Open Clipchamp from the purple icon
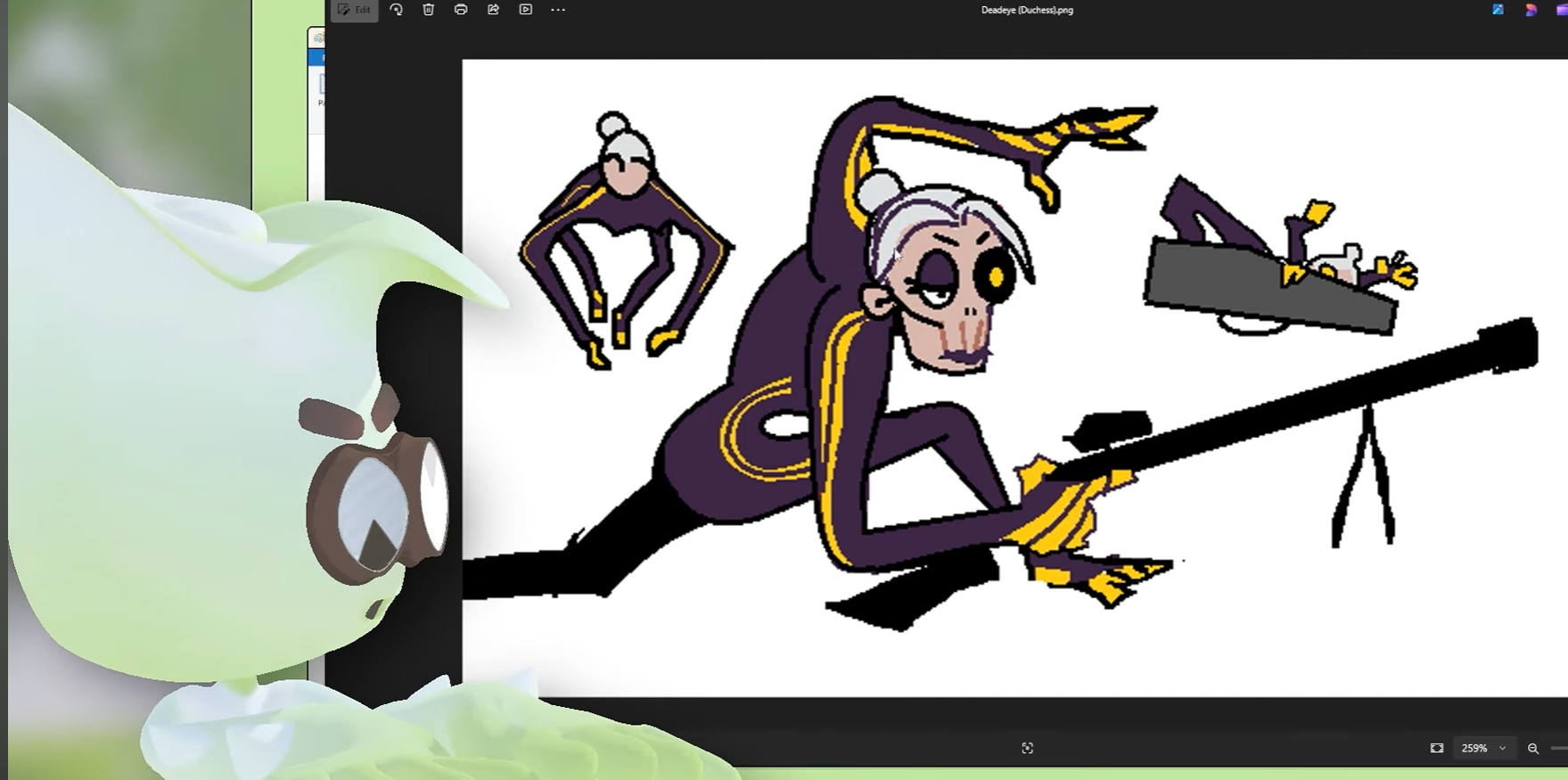 pos(1562,10)
